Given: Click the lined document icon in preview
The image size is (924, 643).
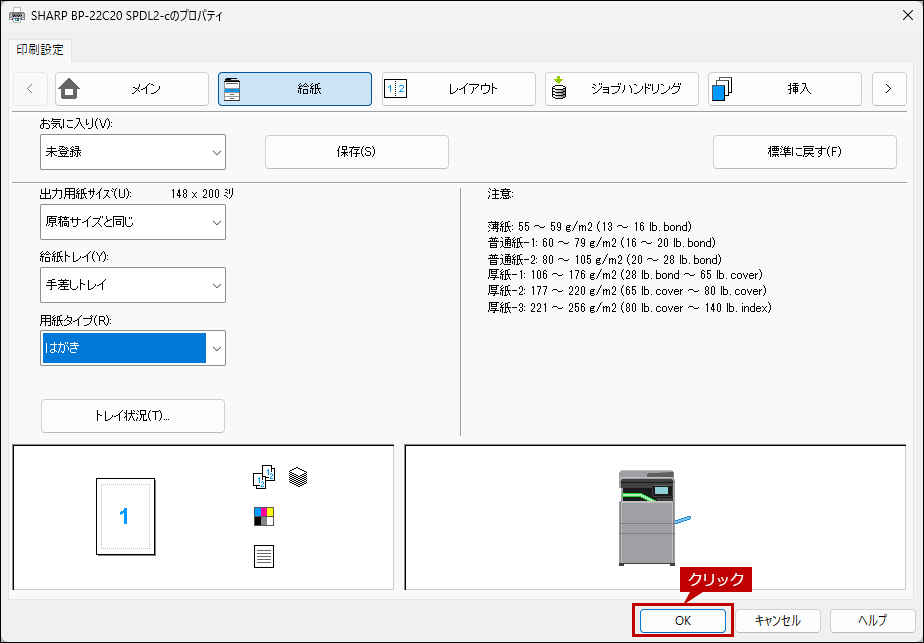Looking at the screenshot, I should [264, 556].
